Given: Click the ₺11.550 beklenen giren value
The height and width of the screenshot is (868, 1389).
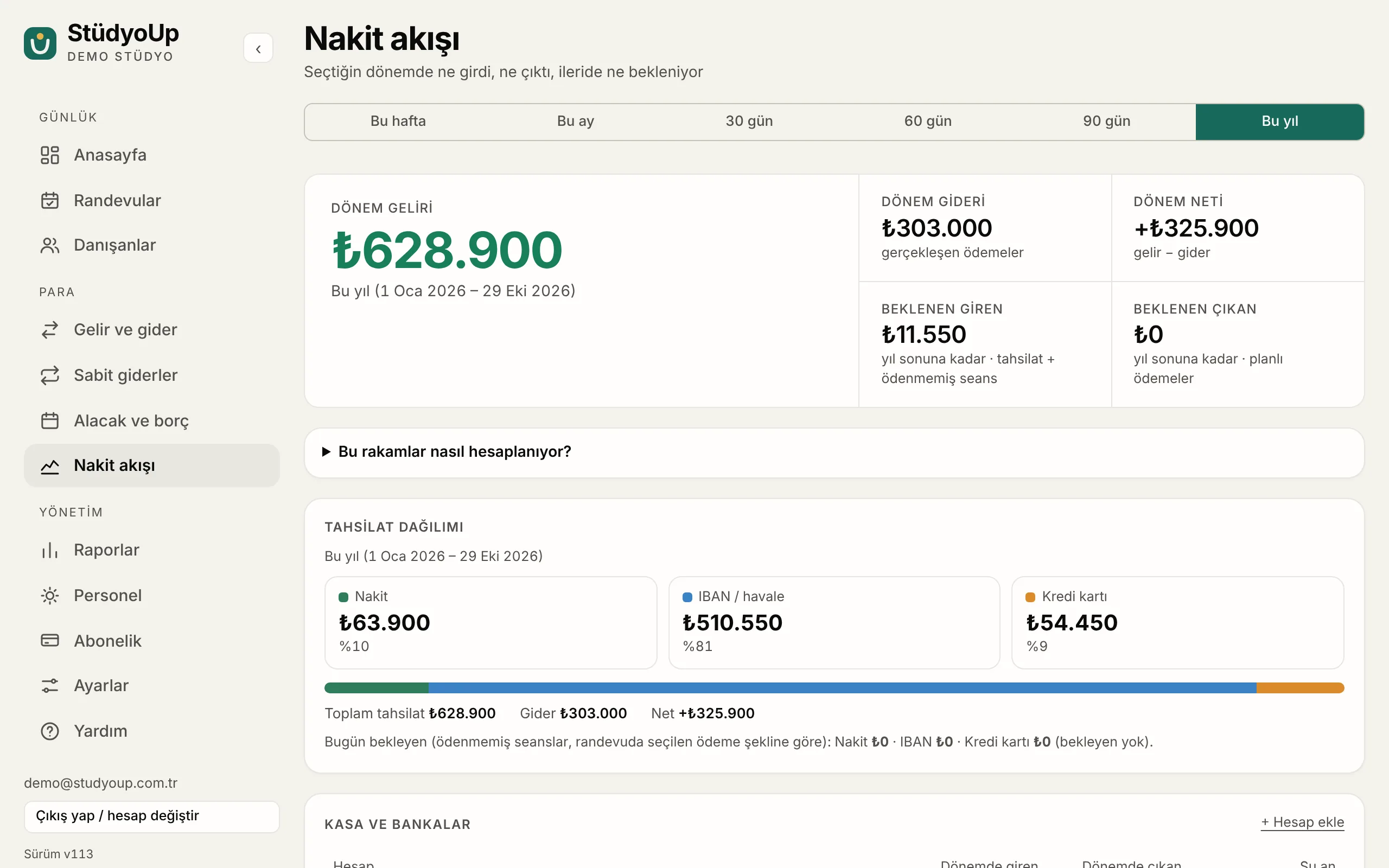Looking at the screenshot, I should [x=924, y=335].
